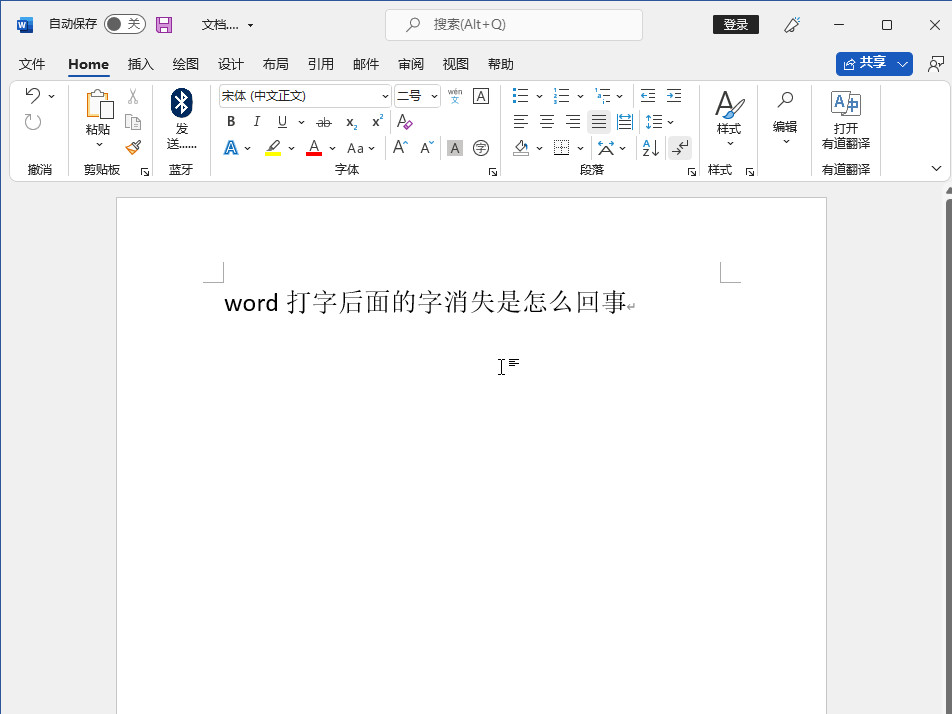
Task: Click the pen and sparkle icon
Action: (792, 24)
